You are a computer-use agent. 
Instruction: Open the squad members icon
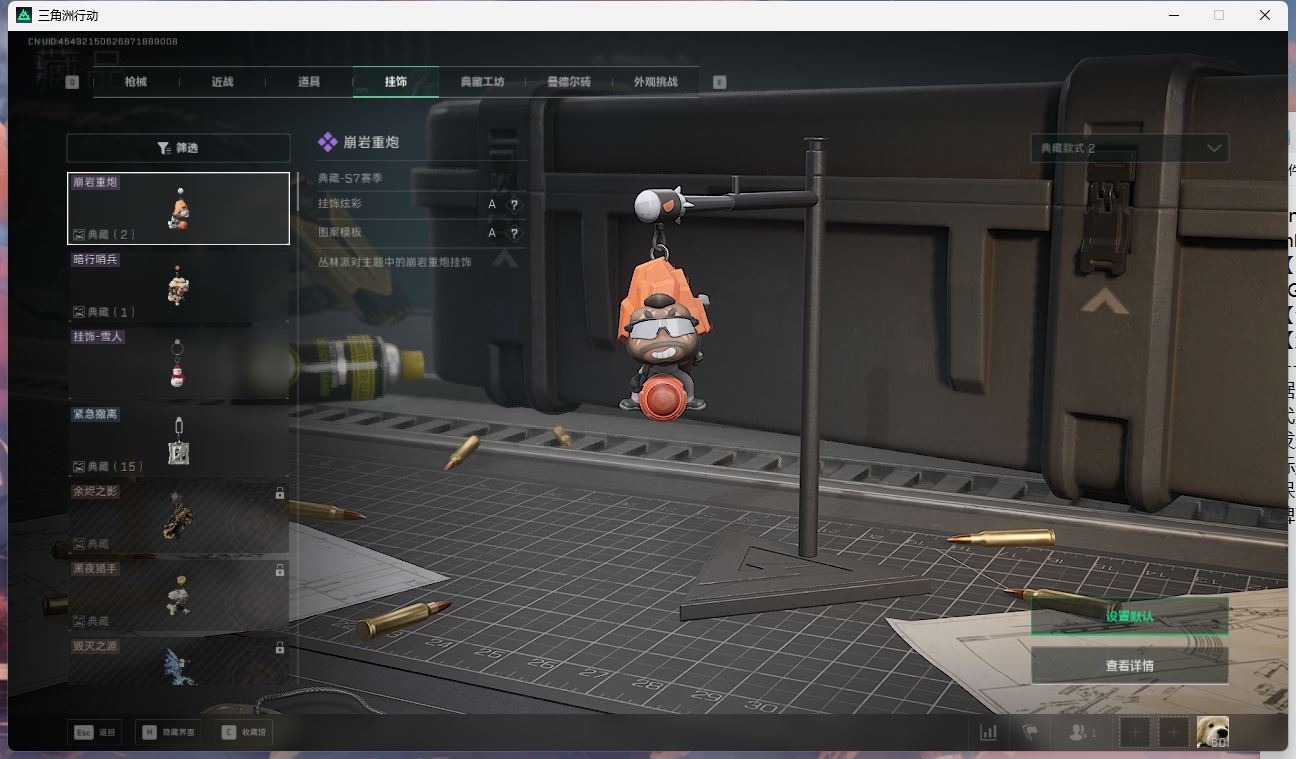click(1081, 732)
